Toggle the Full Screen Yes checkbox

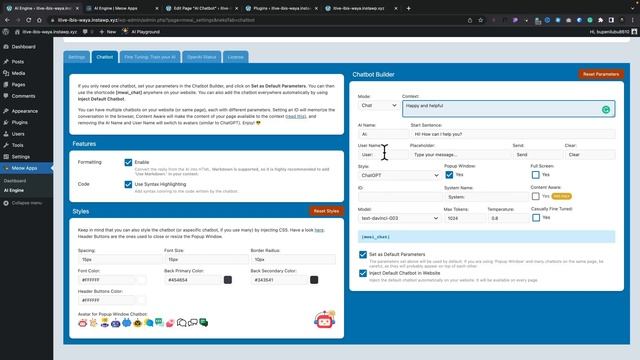pyautogui.click(x=536, y=175)
